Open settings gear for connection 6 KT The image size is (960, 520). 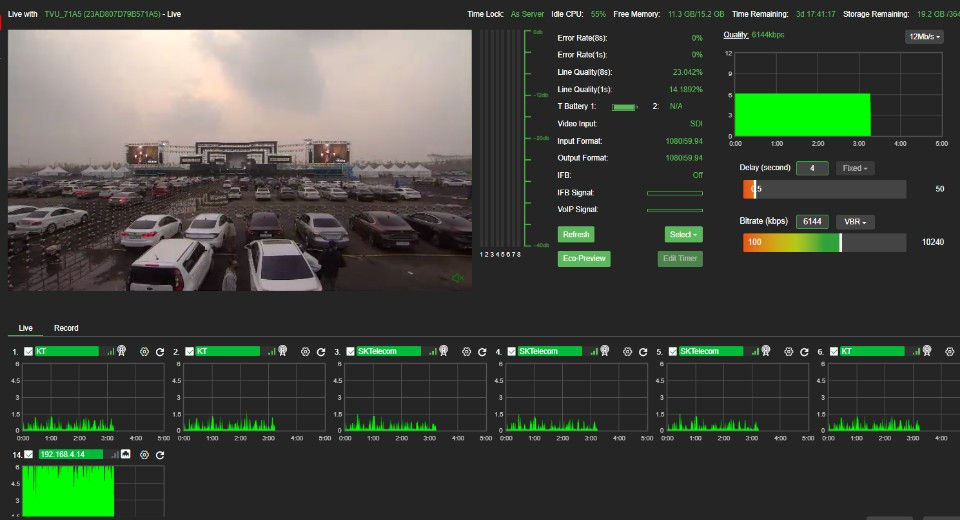[950, 352]
